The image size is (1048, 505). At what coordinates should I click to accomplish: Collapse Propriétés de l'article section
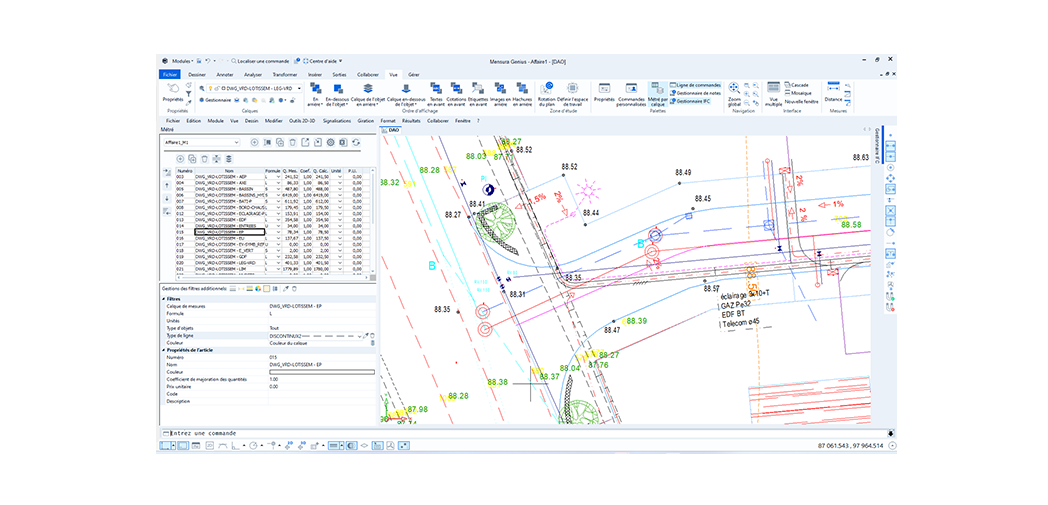click(164, 350)
